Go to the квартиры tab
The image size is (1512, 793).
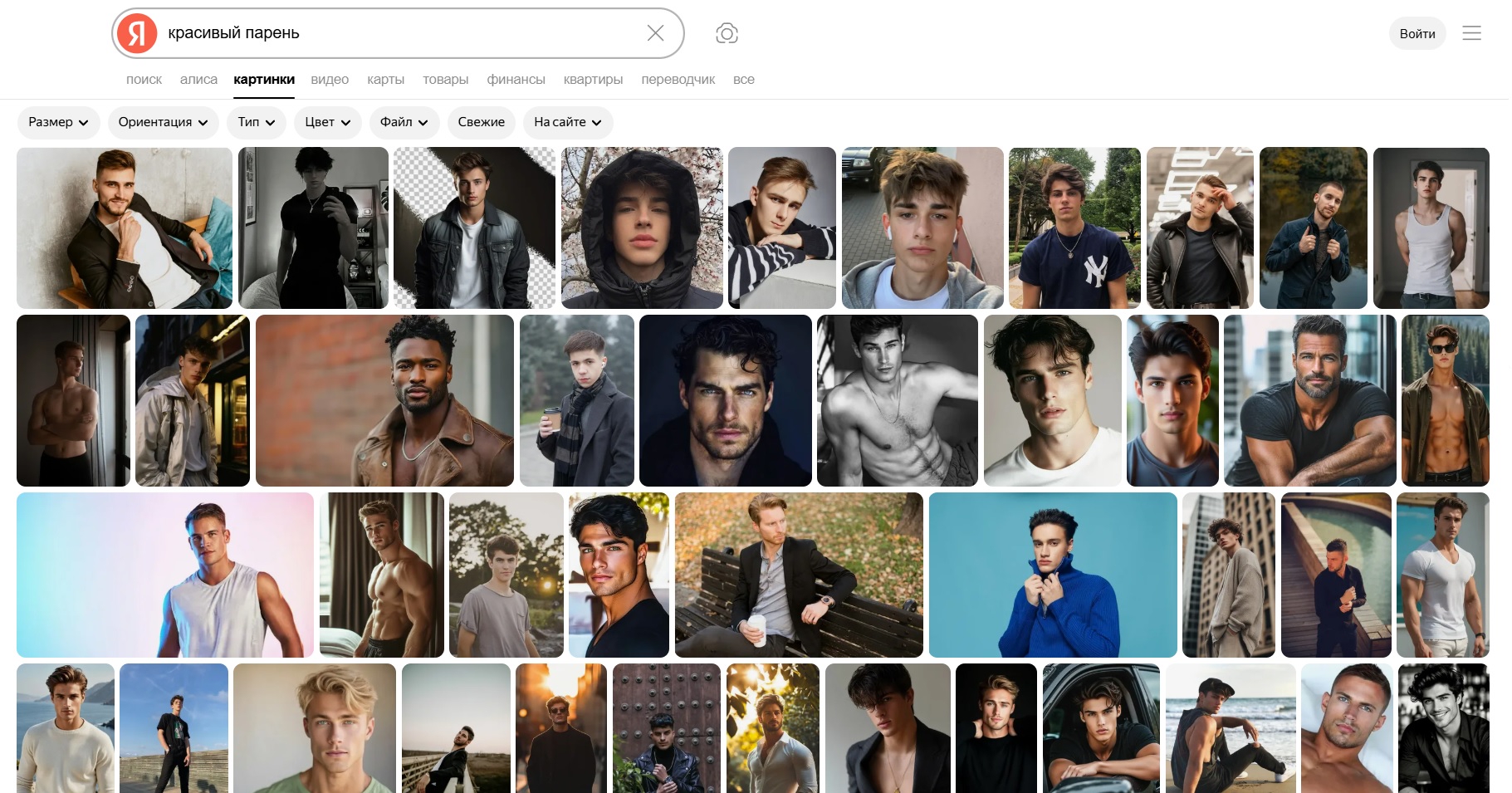pos(593,80)
